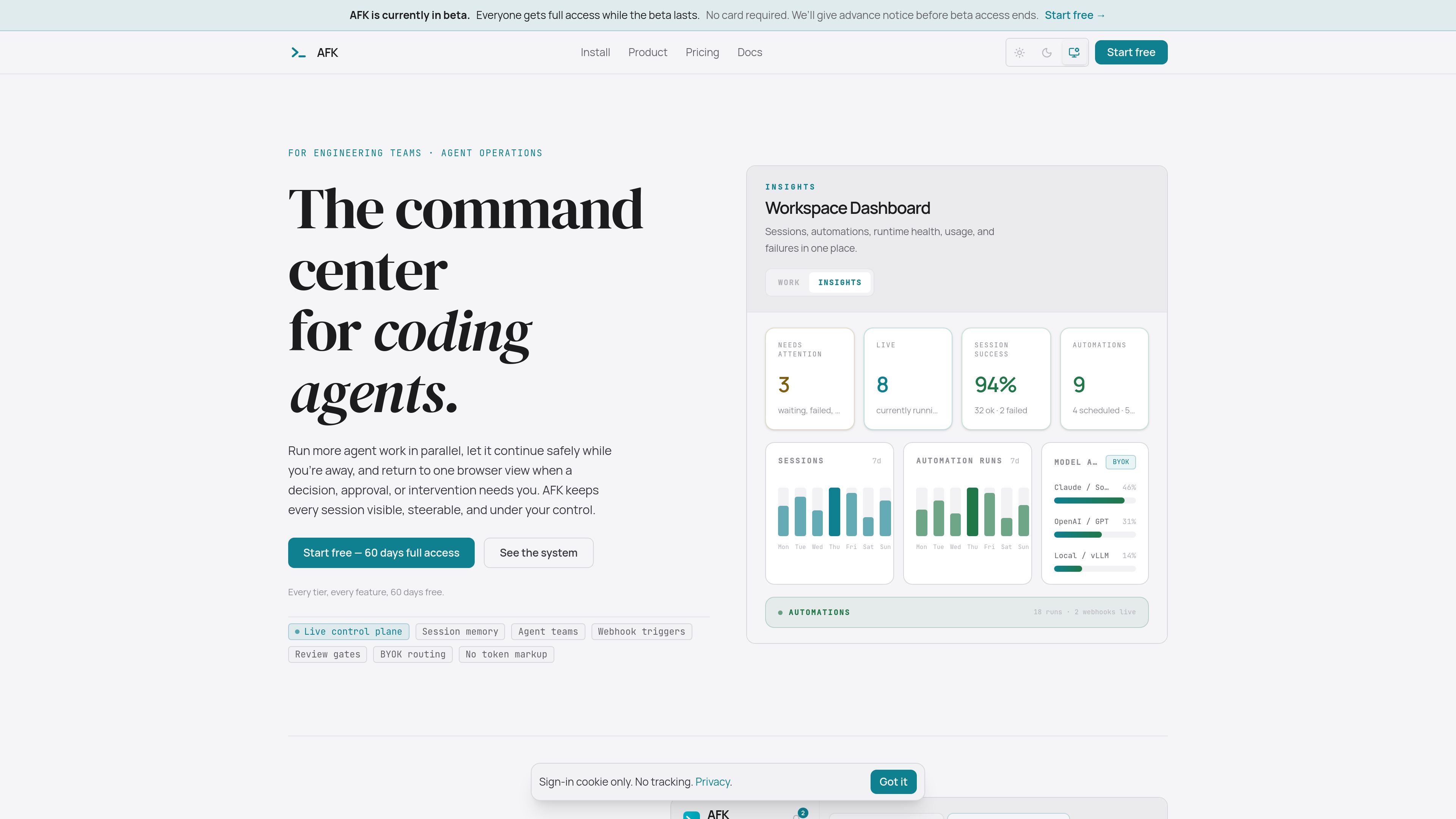1456x819 pixels.
Task: Click the OpenAI / GPT 31% usage bar
Action: tap(1095, 535)
